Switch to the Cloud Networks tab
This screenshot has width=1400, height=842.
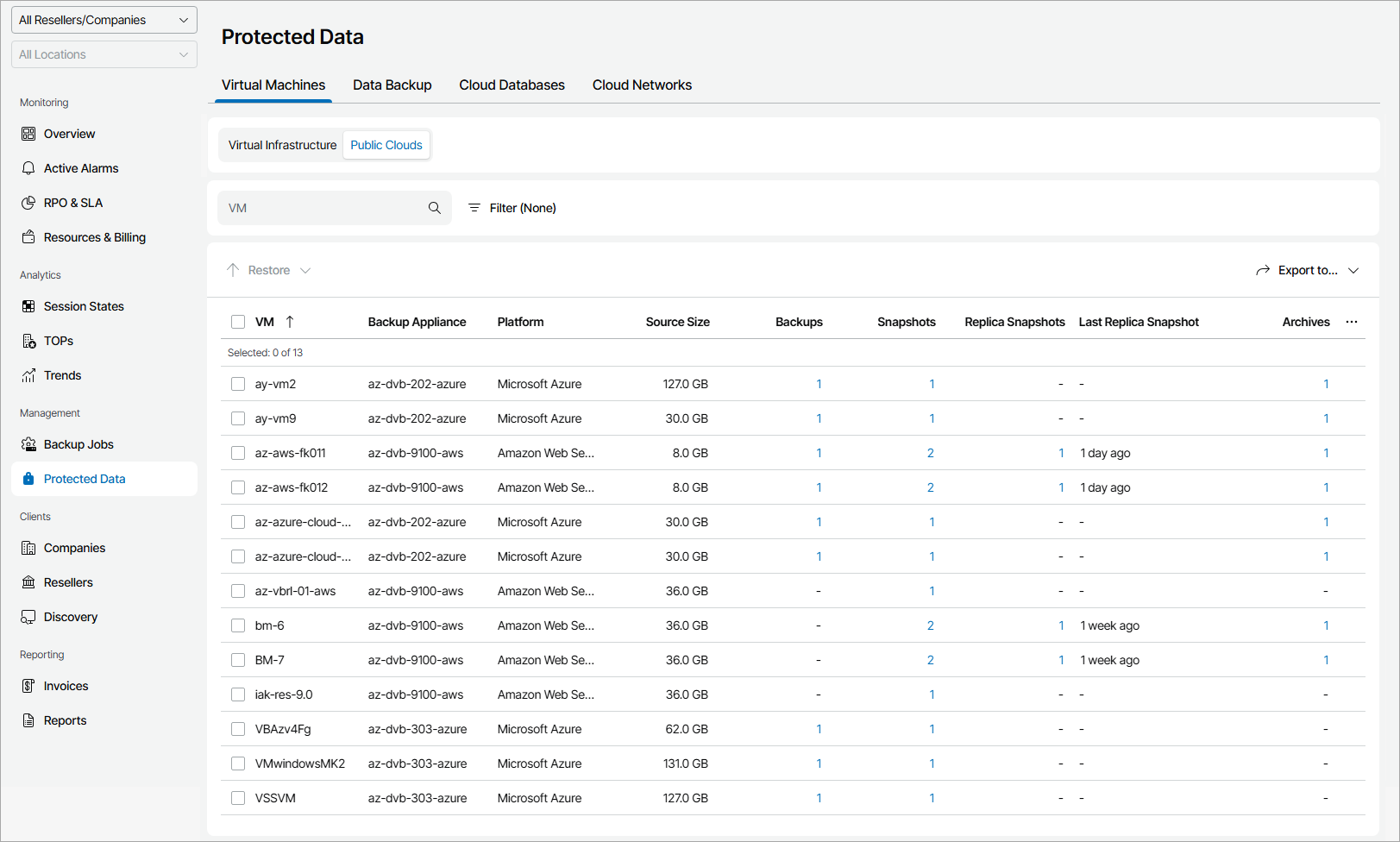coord(642,85)
